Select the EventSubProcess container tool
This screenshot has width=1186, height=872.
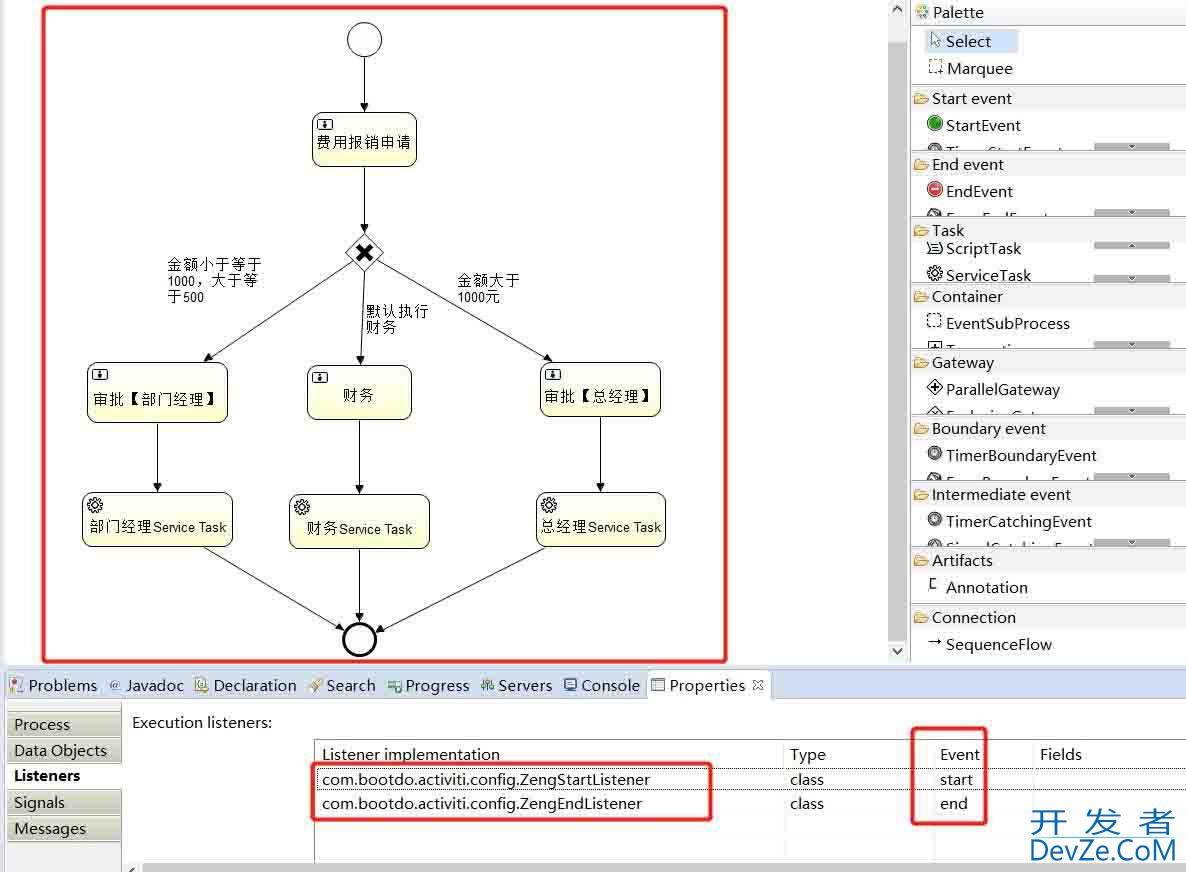1001,323
